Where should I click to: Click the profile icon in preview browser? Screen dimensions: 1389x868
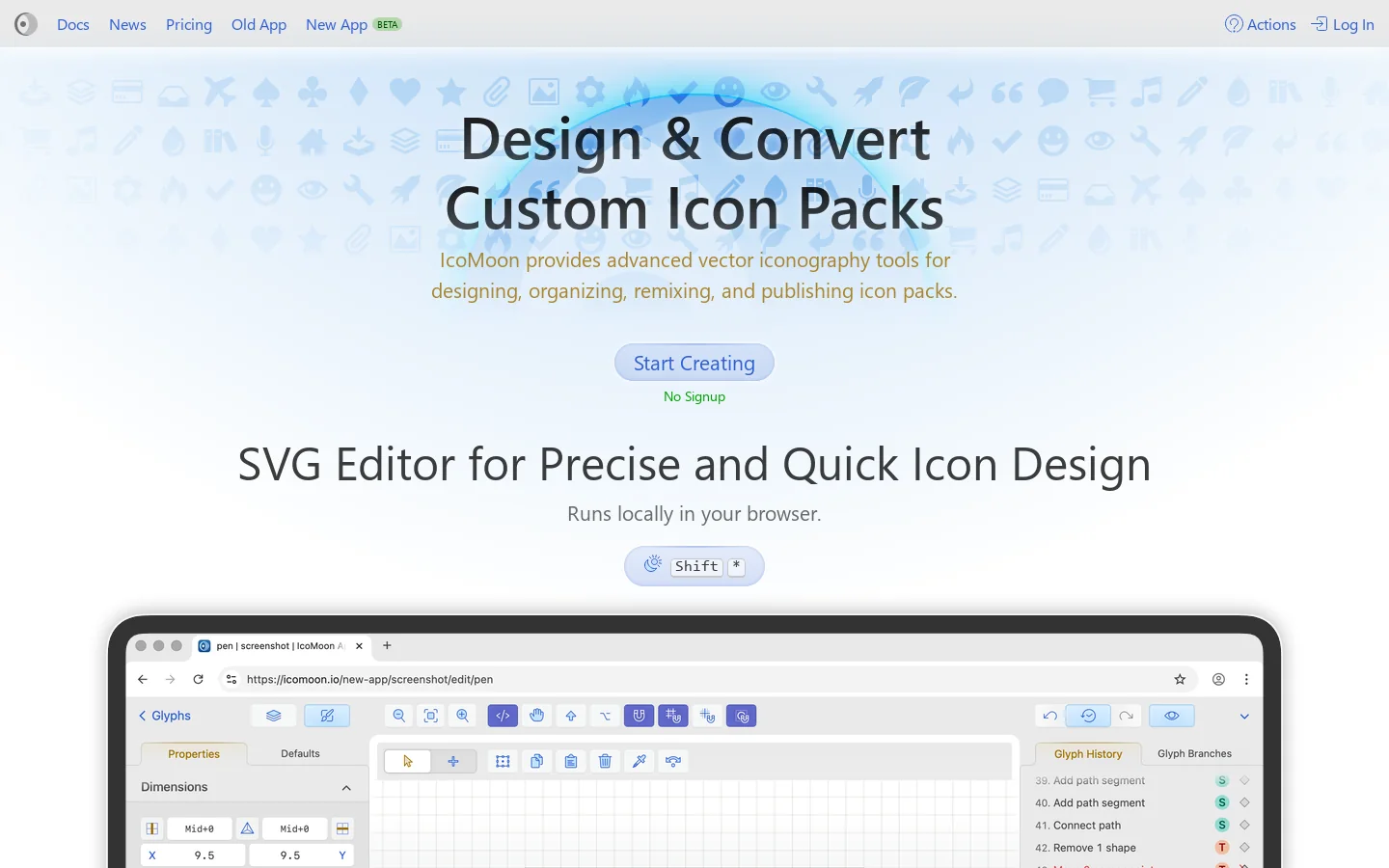click(x=1219, y=679)
